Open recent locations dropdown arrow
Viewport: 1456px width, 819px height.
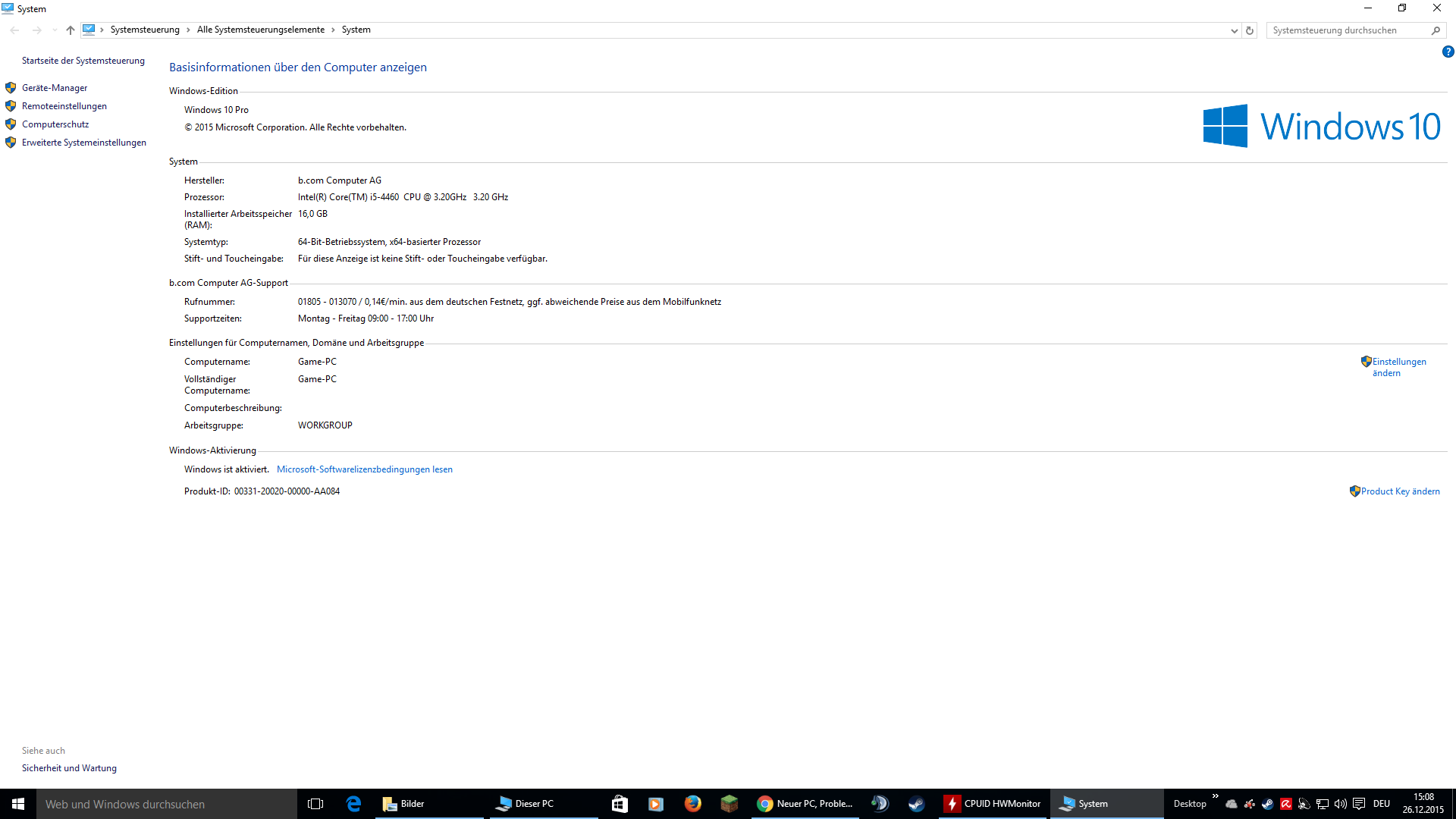(55, 30)
